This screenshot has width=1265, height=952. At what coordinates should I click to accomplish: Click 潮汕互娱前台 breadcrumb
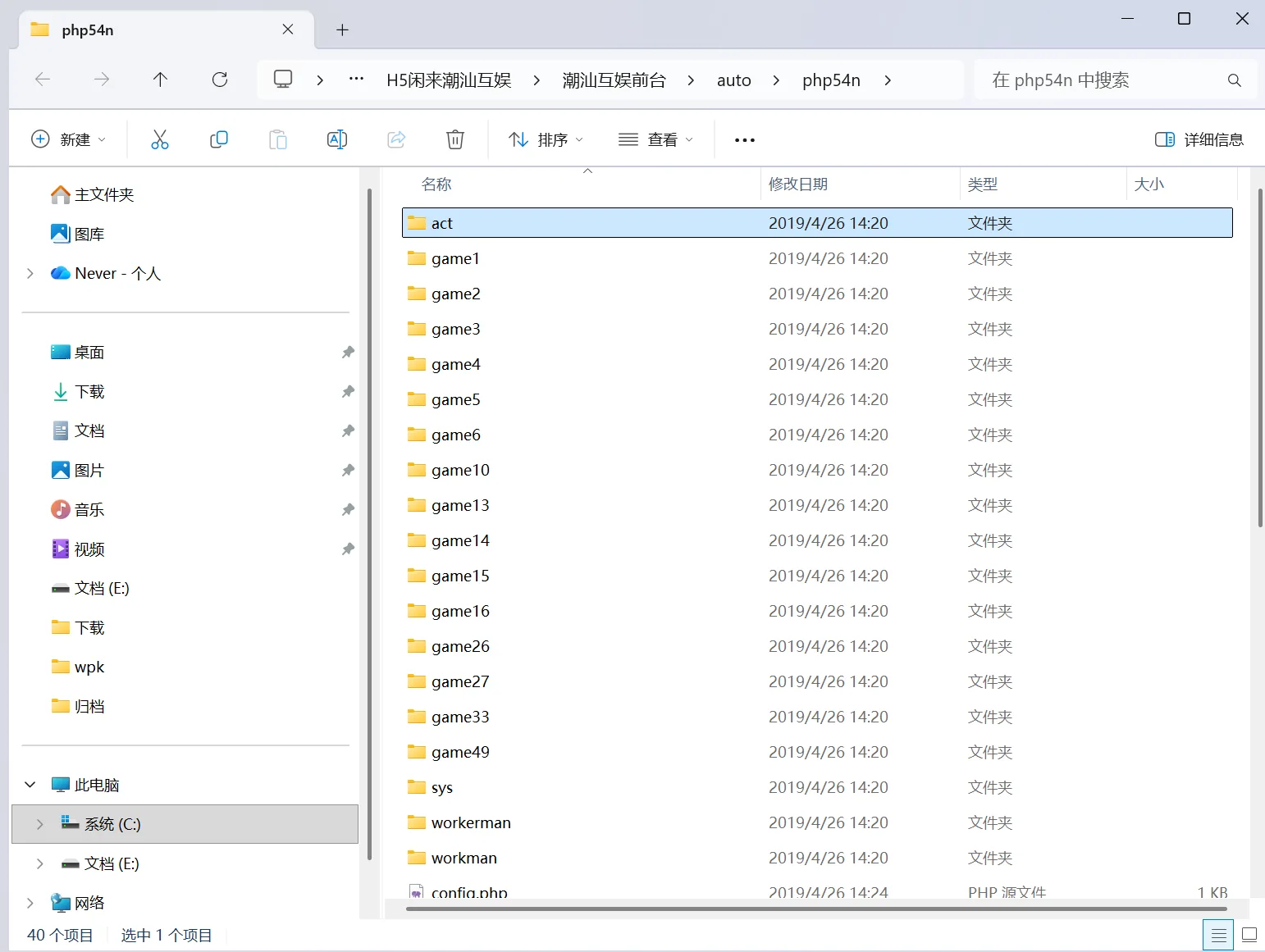[x=614, y=80]
